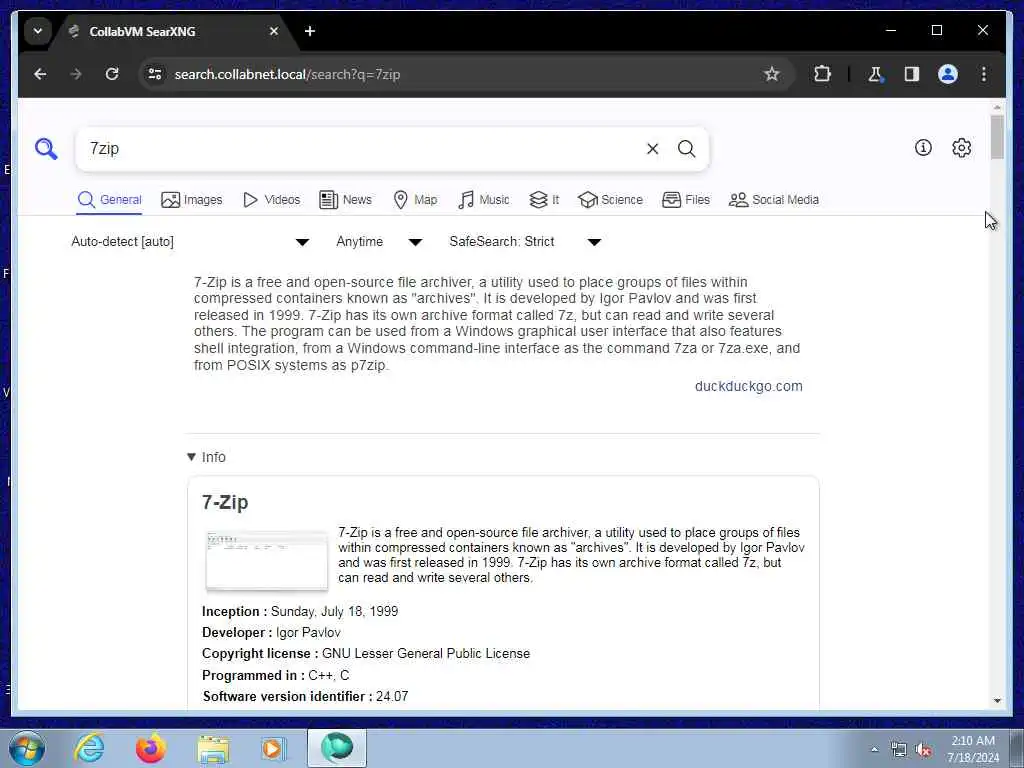
Task: Switch to the Science tab
Action: coord(611,200)
